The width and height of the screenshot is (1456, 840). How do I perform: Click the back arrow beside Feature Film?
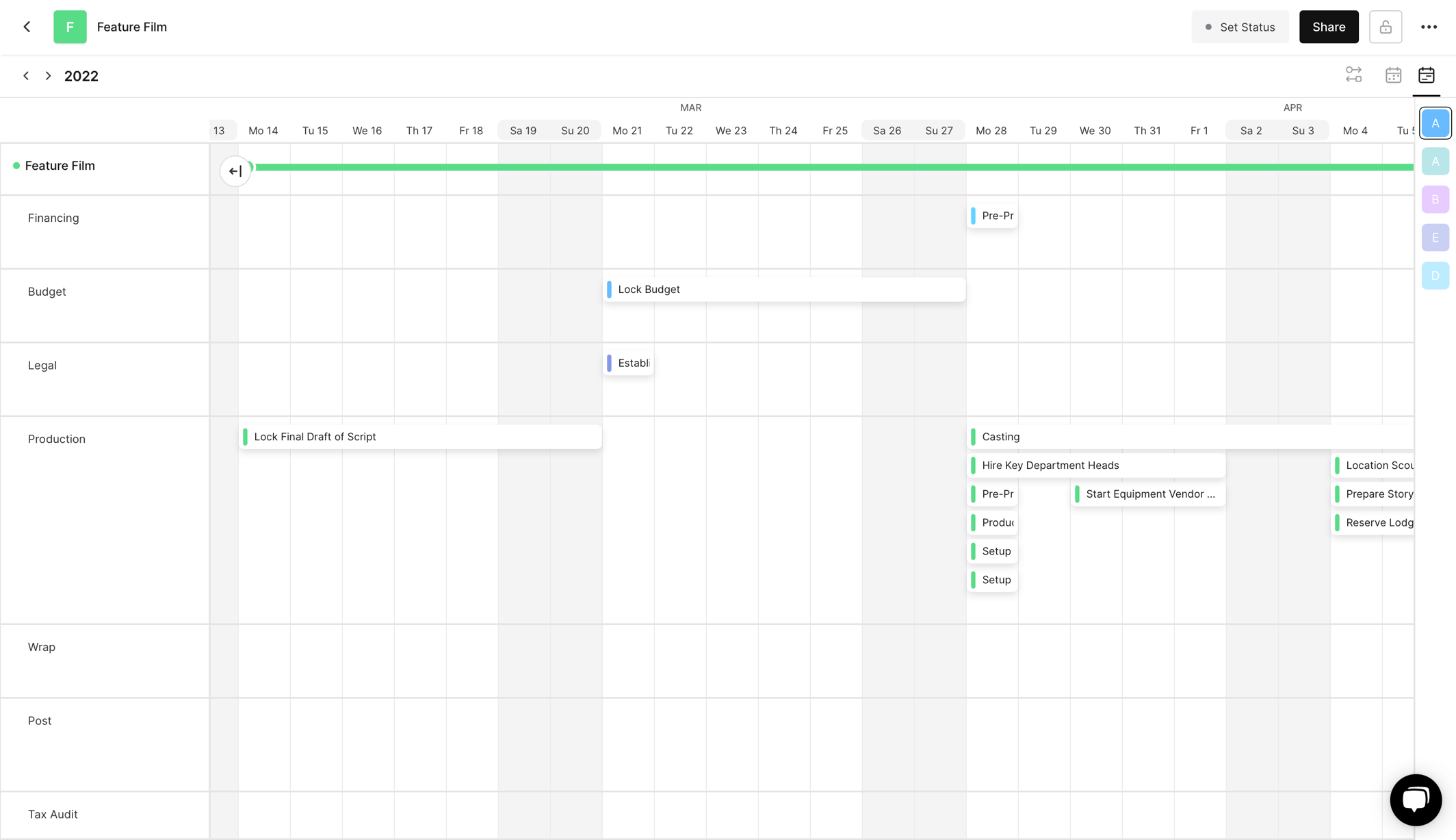tap(27, 27)
